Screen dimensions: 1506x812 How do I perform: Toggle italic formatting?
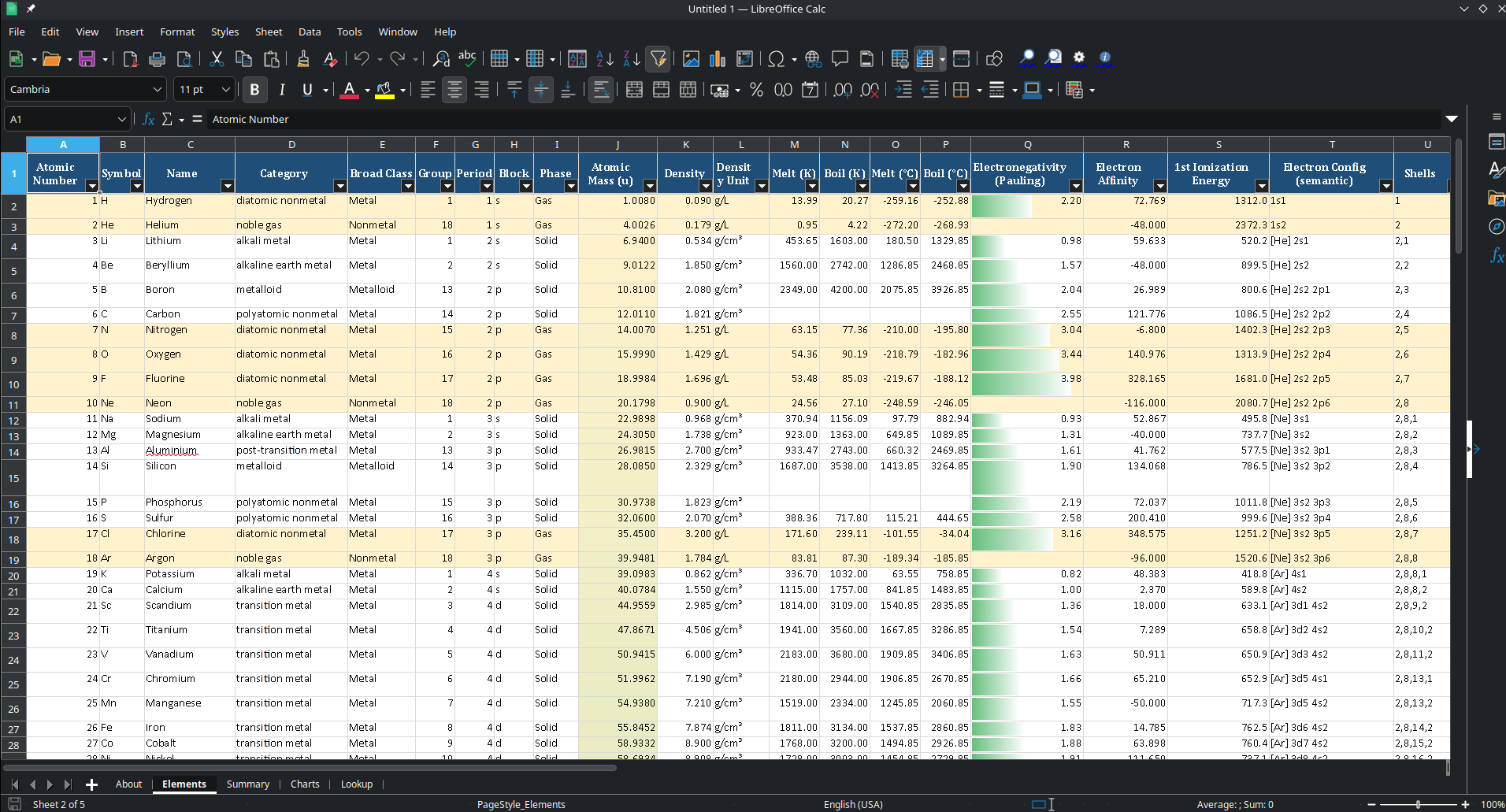point(281,90)
